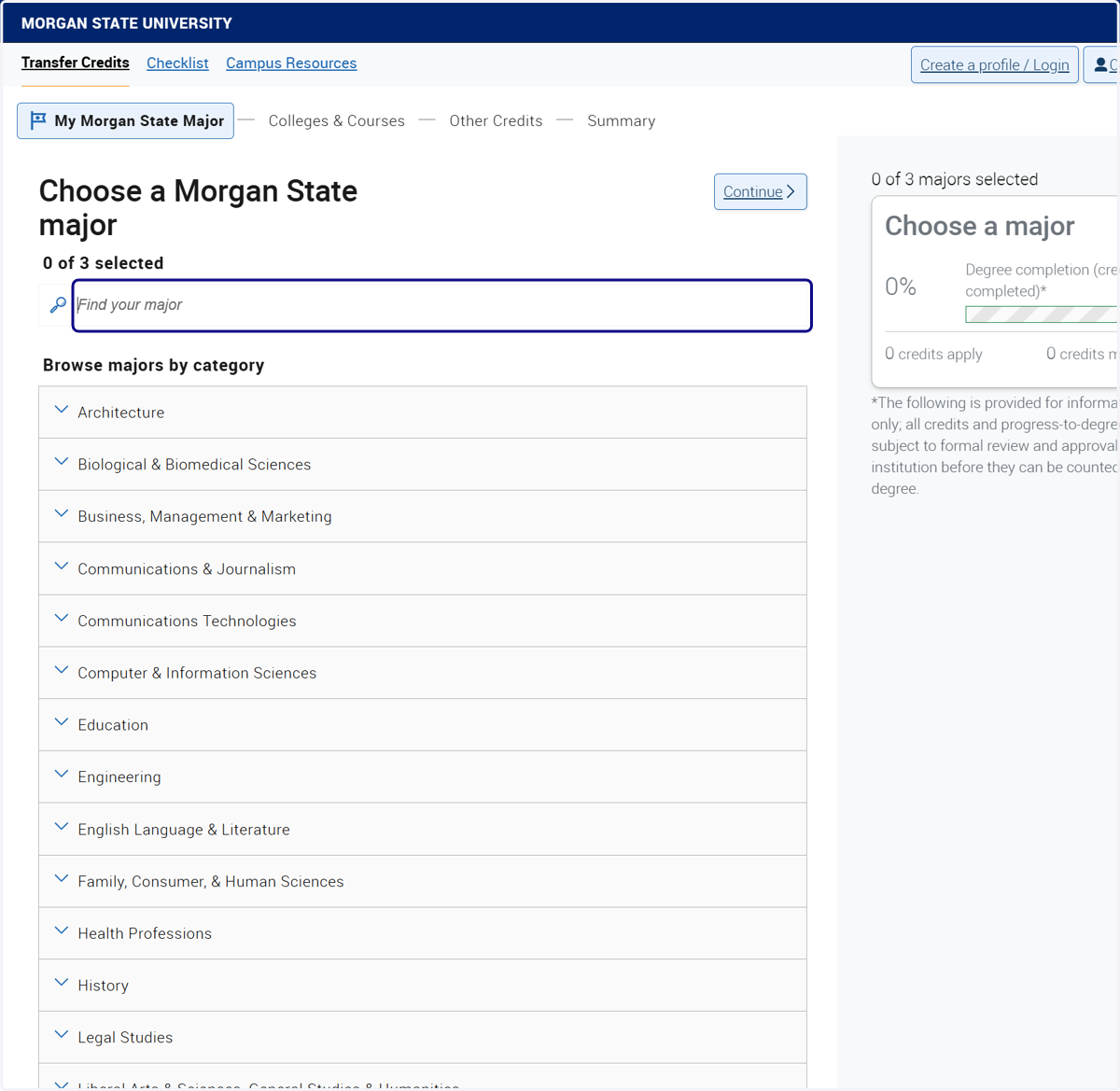Select the My Morgan State Major step
This screenshot has width=1120, height=1091.
[125, 120]
